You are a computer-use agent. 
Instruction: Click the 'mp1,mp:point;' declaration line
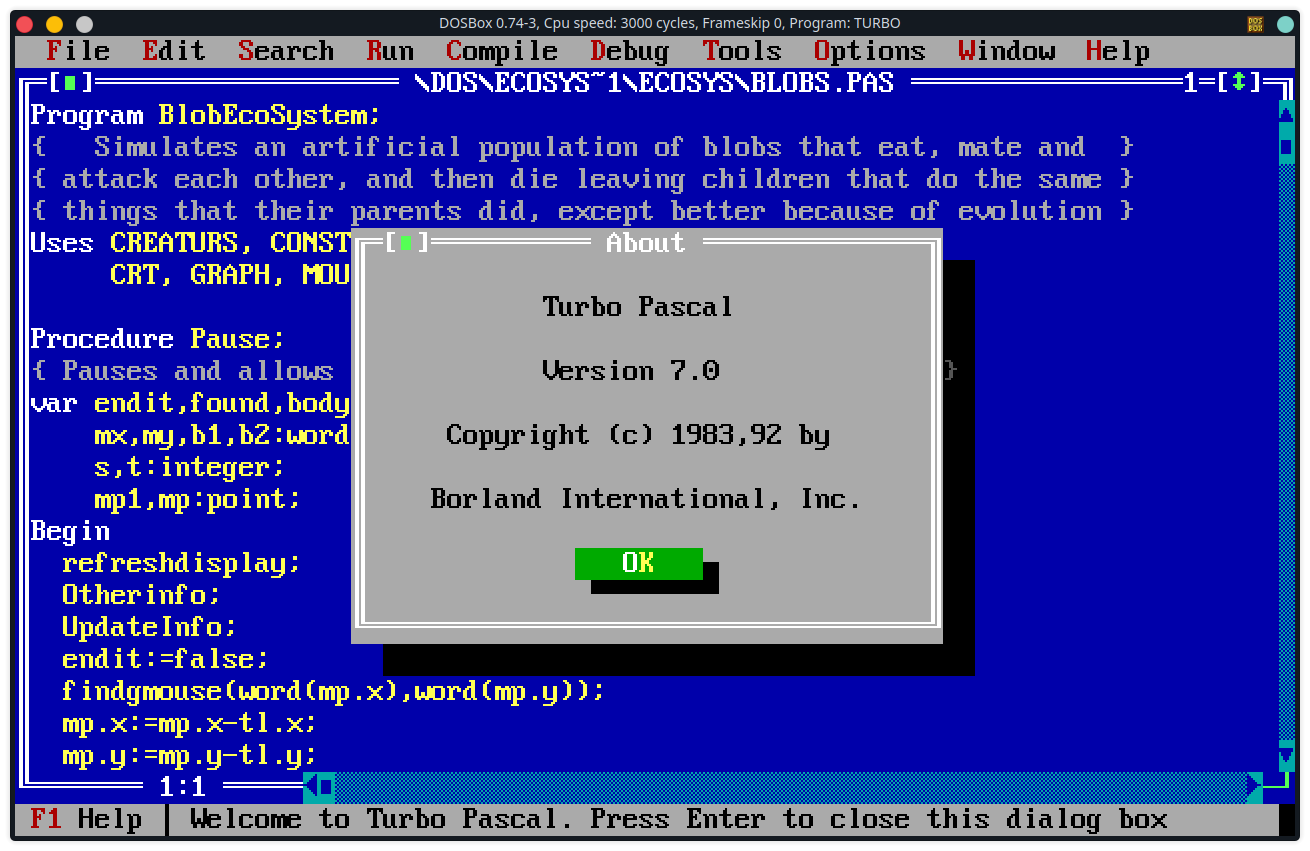198,499
